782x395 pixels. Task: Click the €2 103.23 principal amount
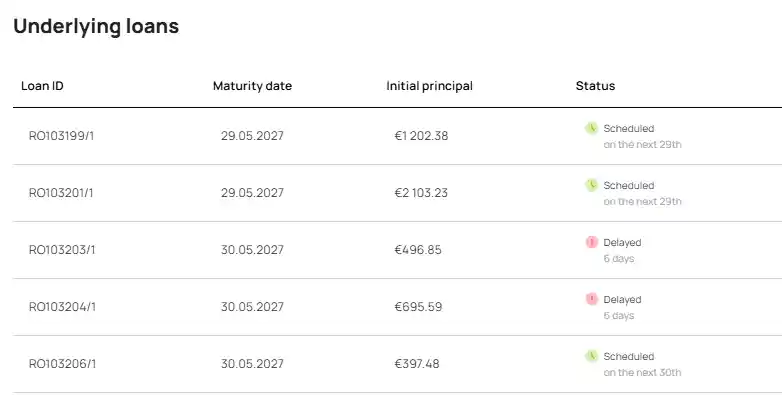click(x=421, y=193)
